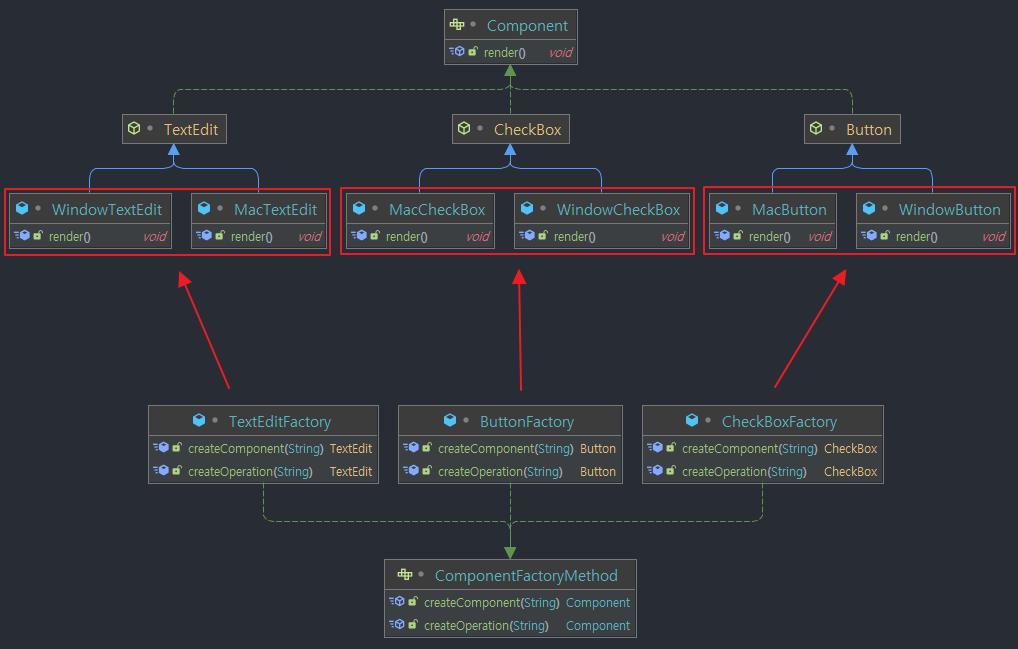
Task: Click CheckBoxFactory createComponent method icon
Action: click(655, 447)
